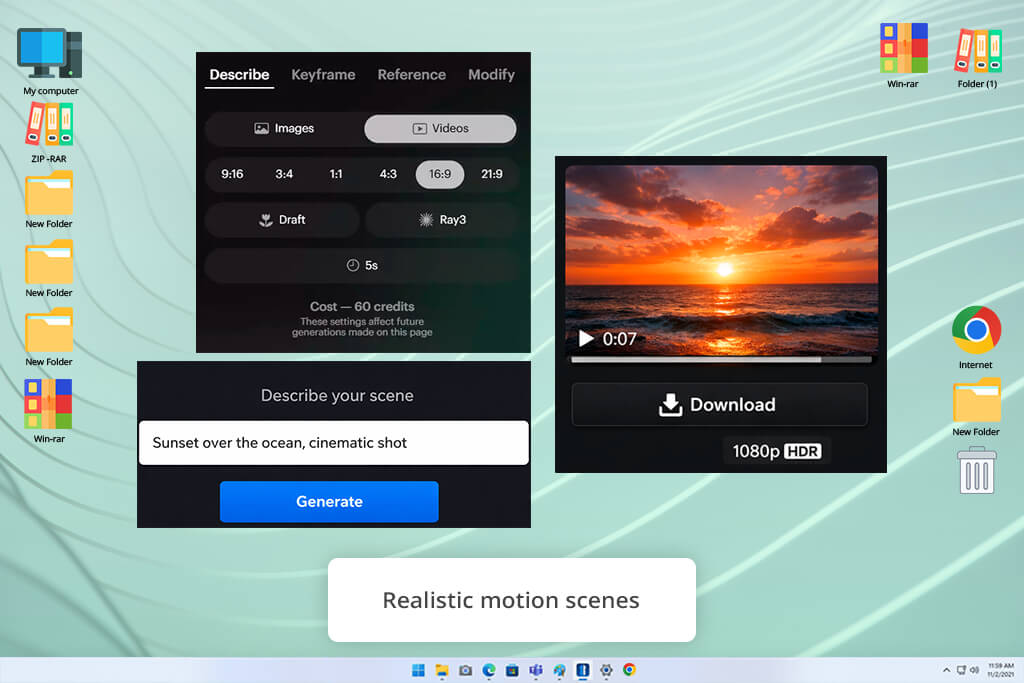The image size is (1024, 683).
Task: Switch to the Describe tab
Action: click(239, 74)
